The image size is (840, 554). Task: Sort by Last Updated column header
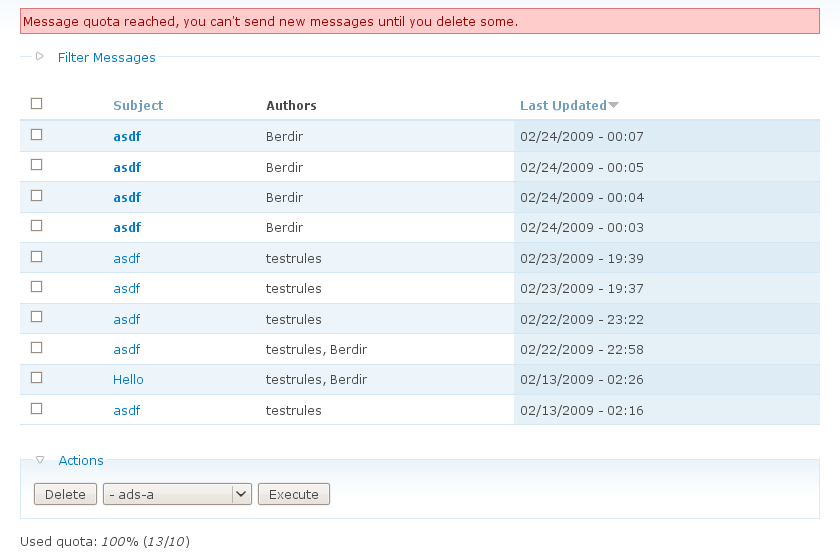[563, 105]
